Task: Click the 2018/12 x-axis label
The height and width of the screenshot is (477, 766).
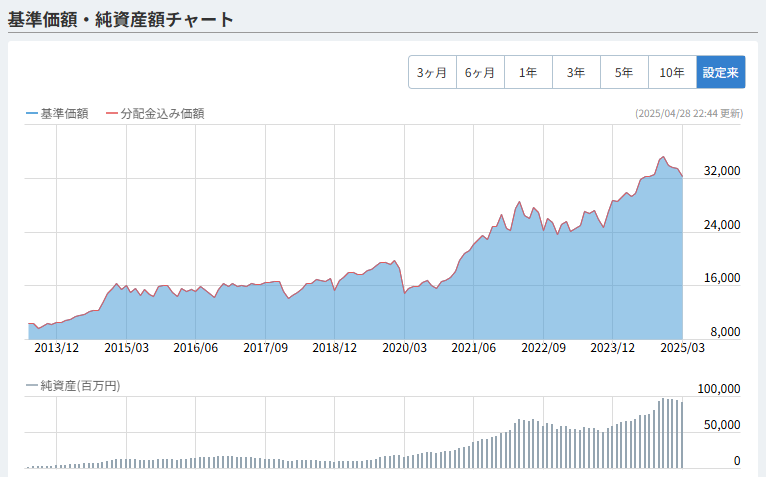Action: tap(335, 348)
